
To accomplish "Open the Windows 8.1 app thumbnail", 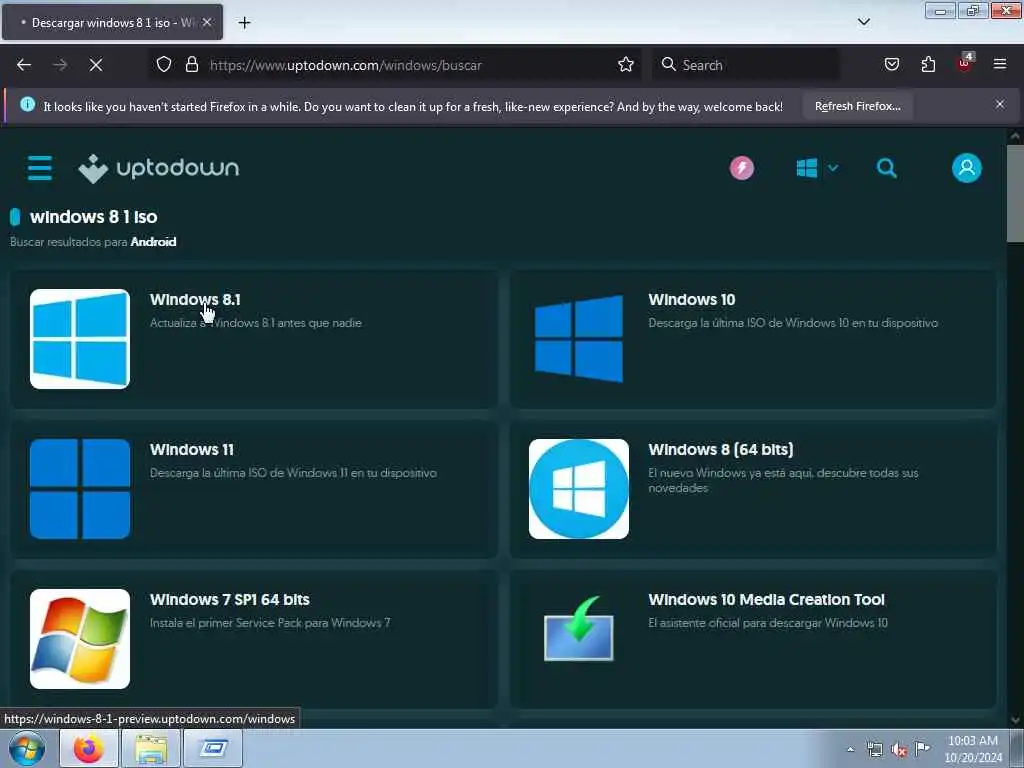I will click(80, 339).
